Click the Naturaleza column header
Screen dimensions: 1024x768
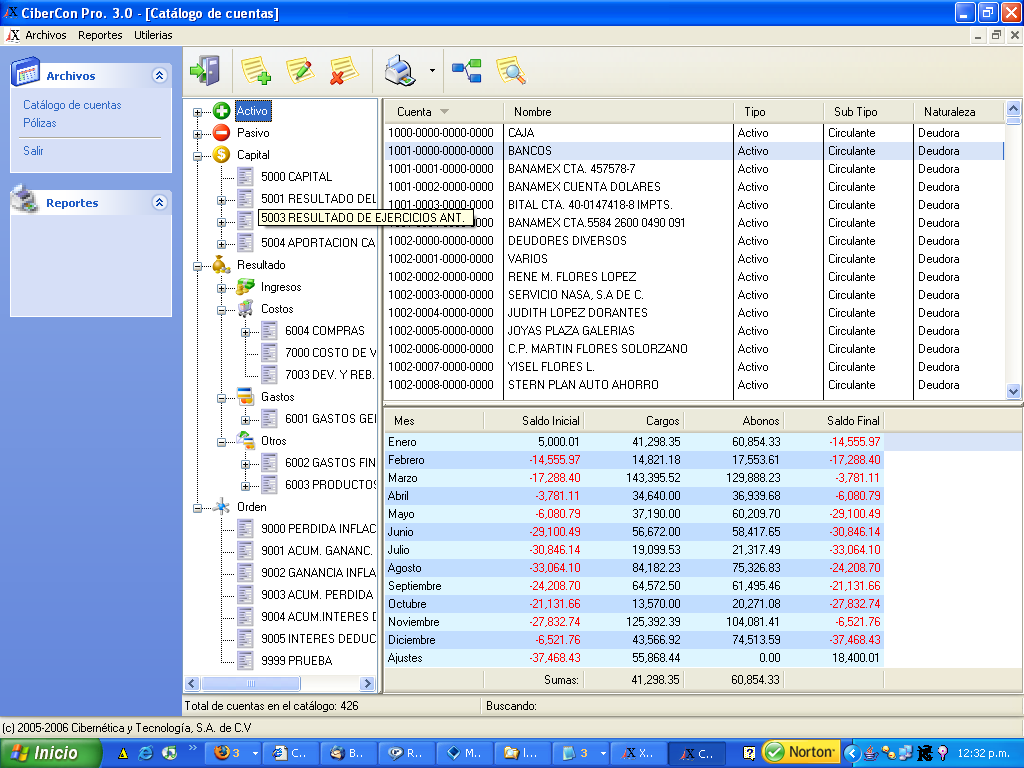[x=958, y=112]
